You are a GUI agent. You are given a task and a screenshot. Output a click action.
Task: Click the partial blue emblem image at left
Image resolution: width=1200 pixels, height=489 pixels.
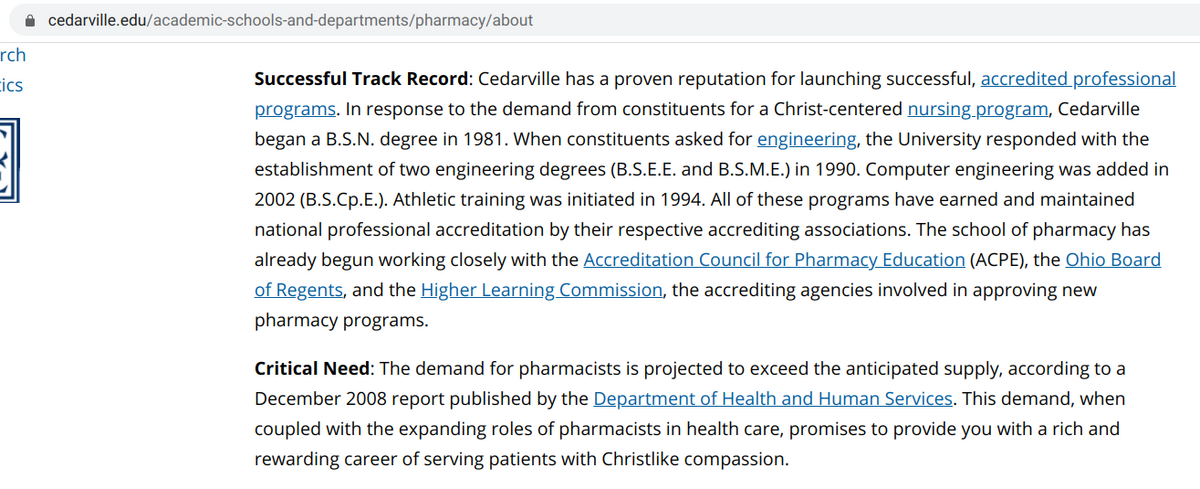pyautogui.click(x=9, y=160)
